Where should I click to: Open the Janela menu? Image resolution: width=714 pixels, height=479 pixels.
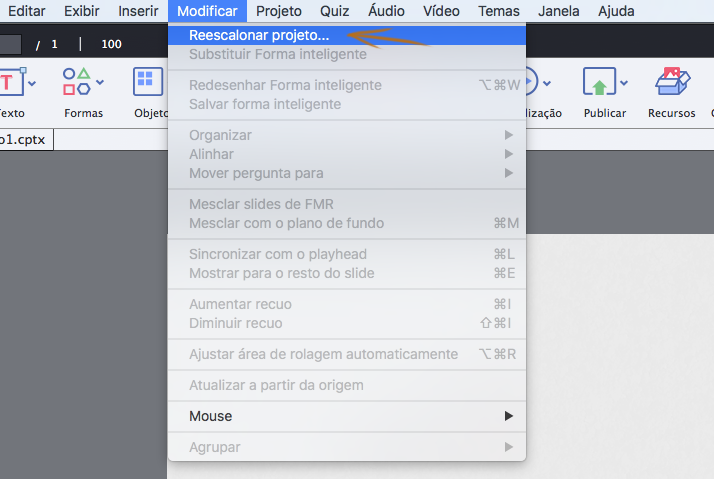(559, 11)
